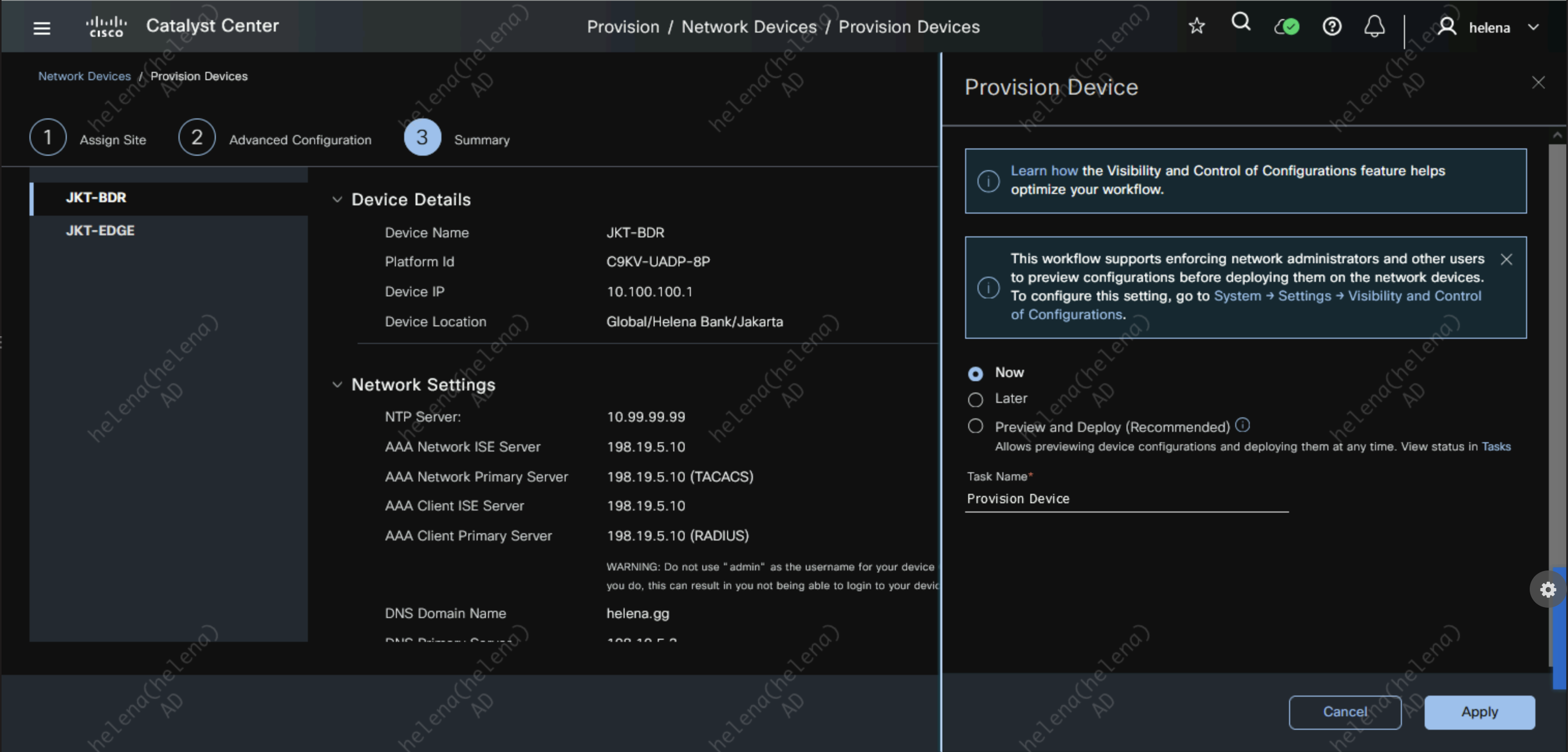
Task: Open the Network Devices breadcrumb link
Action: (x=84, y=76)
